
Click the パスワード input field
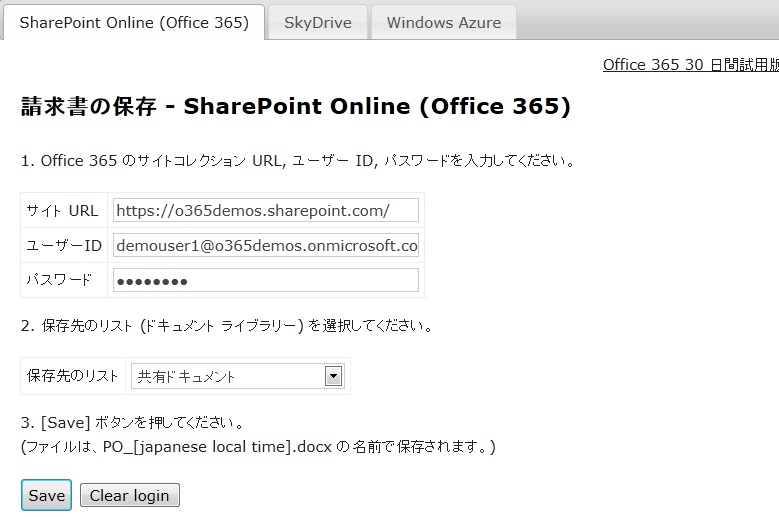coord(266,280)
